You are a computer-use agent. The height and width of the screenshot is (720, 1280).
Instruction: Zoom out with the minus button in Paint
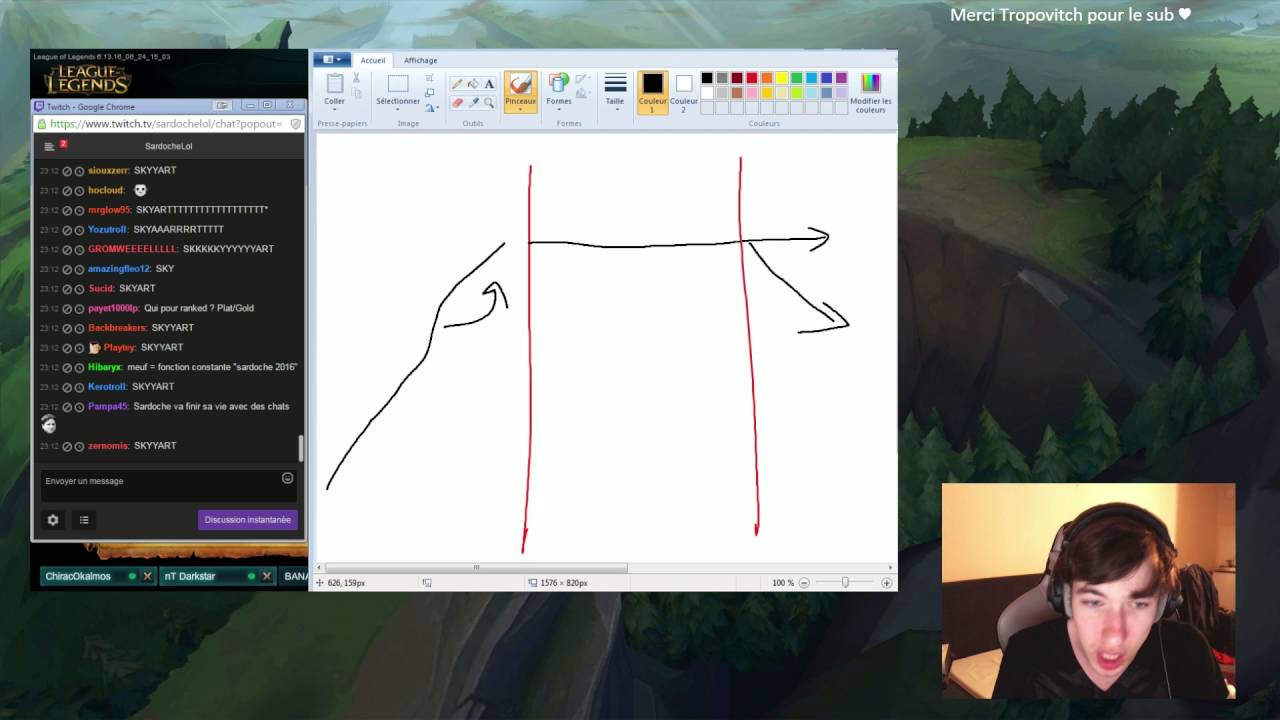(x=804, y=583)
